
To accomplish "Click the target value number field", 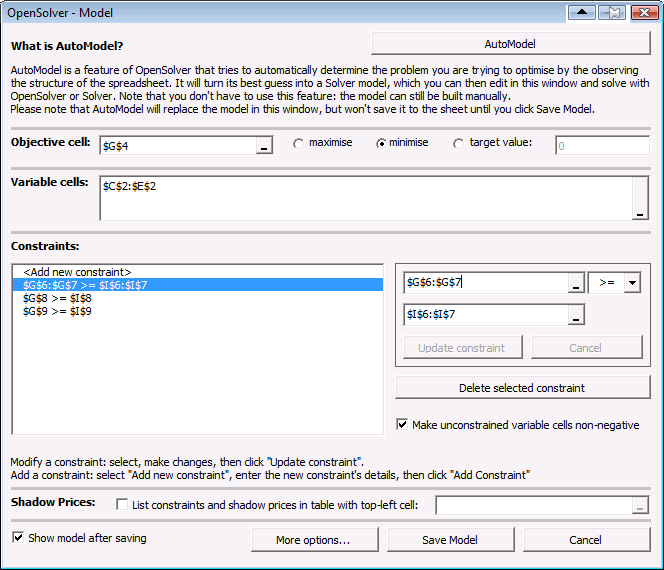I will [602, 146].
